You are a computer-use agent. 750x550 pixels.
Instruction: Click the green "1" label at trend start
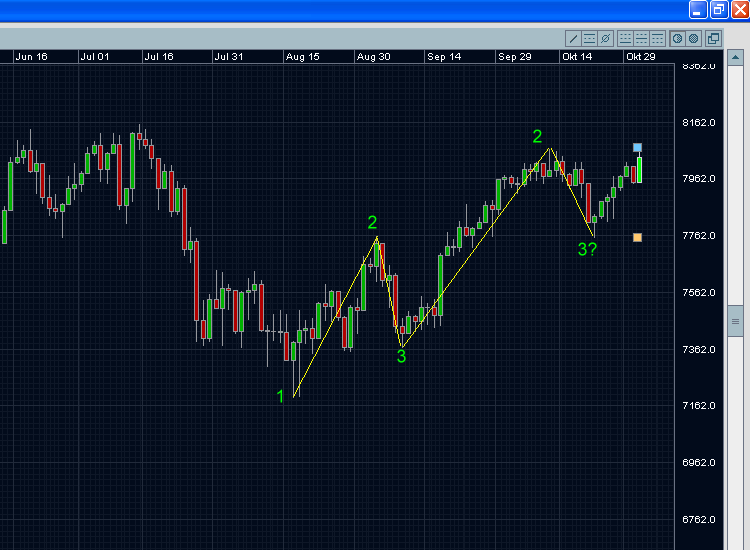[x=280, y=396]
